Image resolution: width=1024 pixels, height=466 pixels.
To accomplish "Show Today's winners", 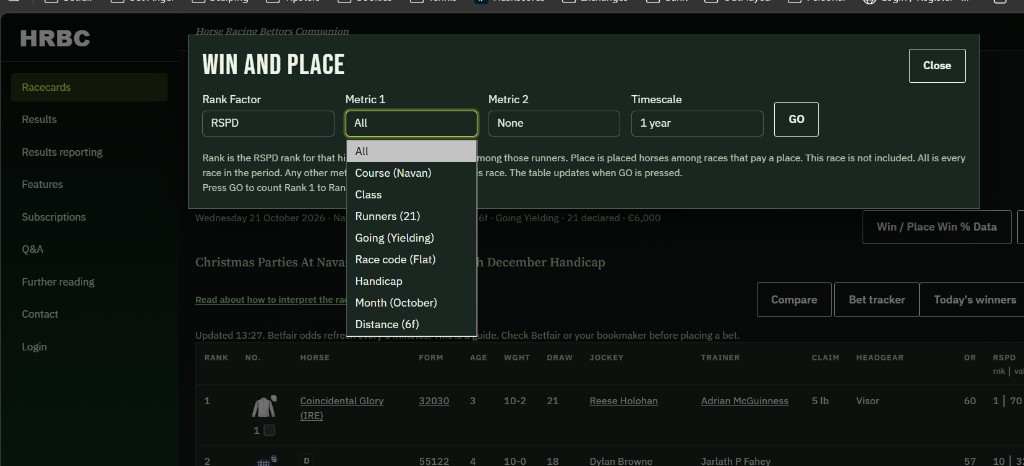I will point(974,300).
